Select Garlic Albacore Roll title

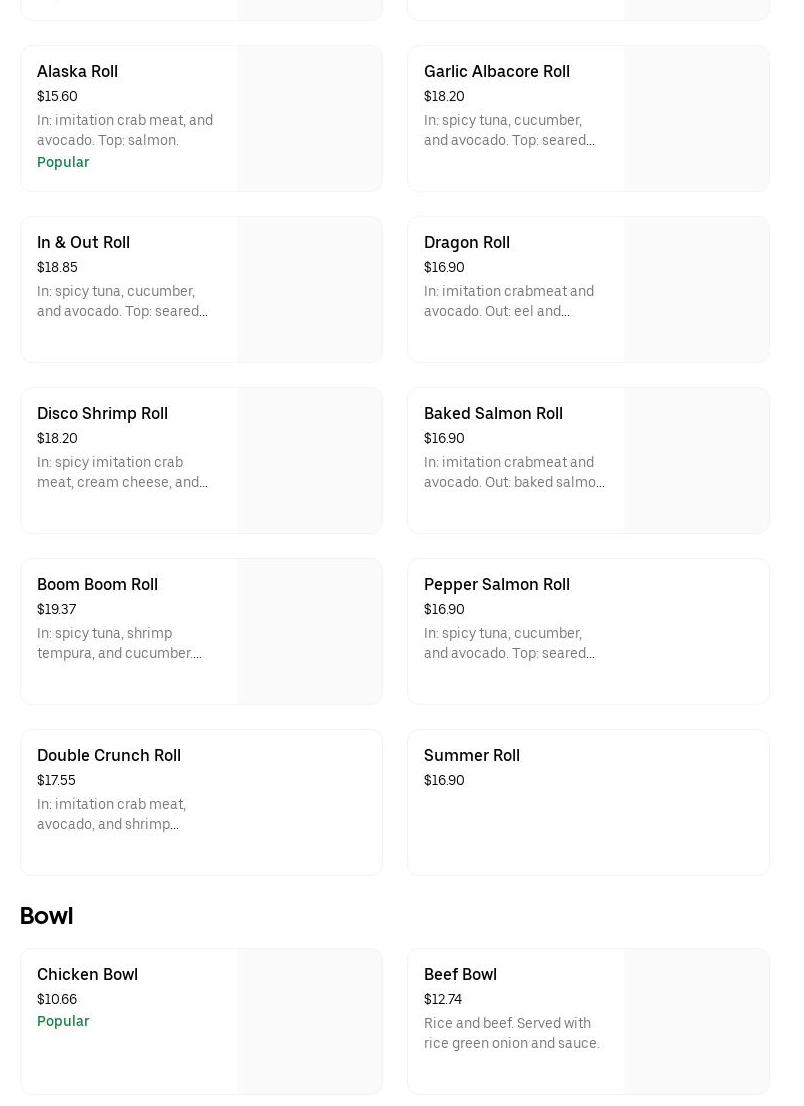[496, 72]
